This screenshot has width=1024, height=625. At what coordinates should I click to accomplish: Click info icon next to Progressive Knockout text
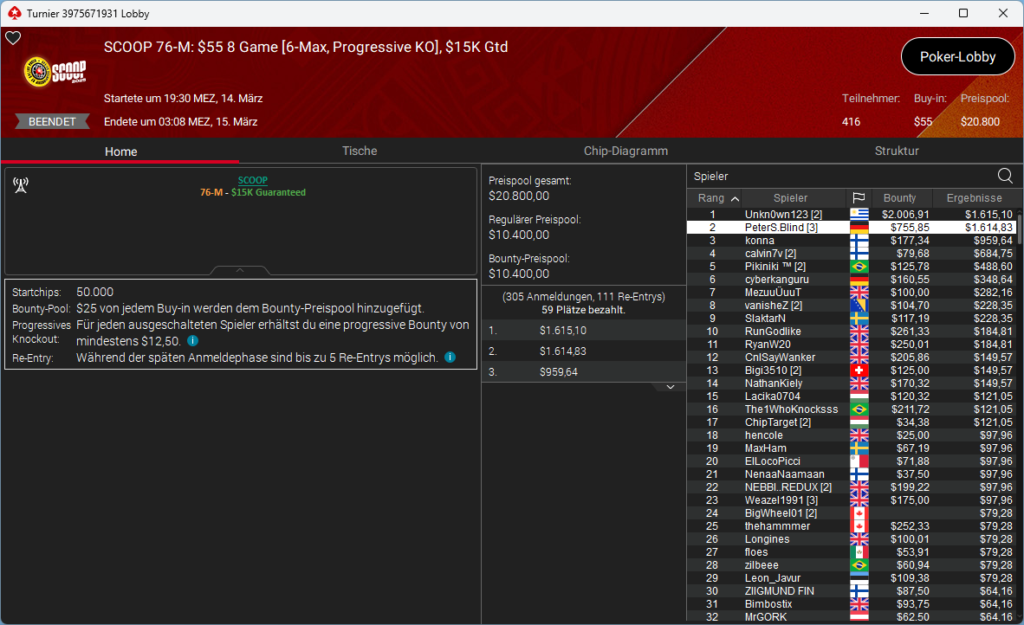coord(193,340)
